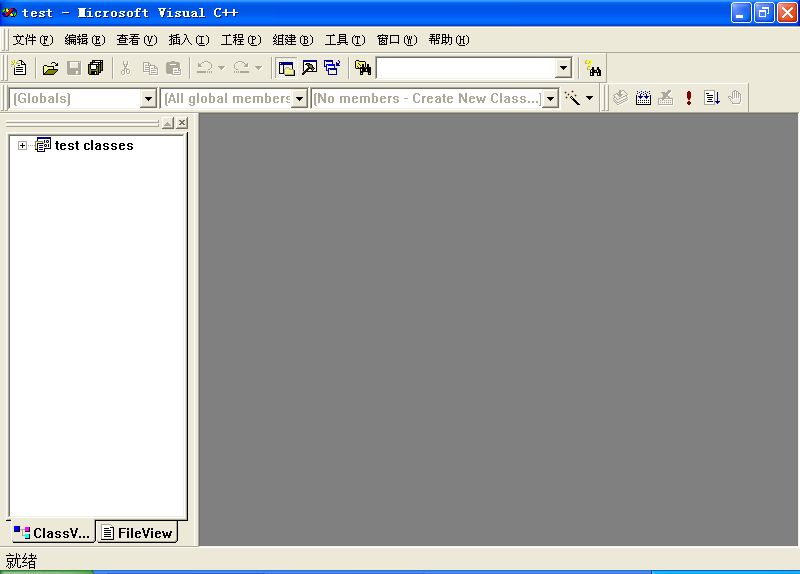Click the Cut scissors icon
This screenshot has height=574, width=800.
(x=126, y=68)
